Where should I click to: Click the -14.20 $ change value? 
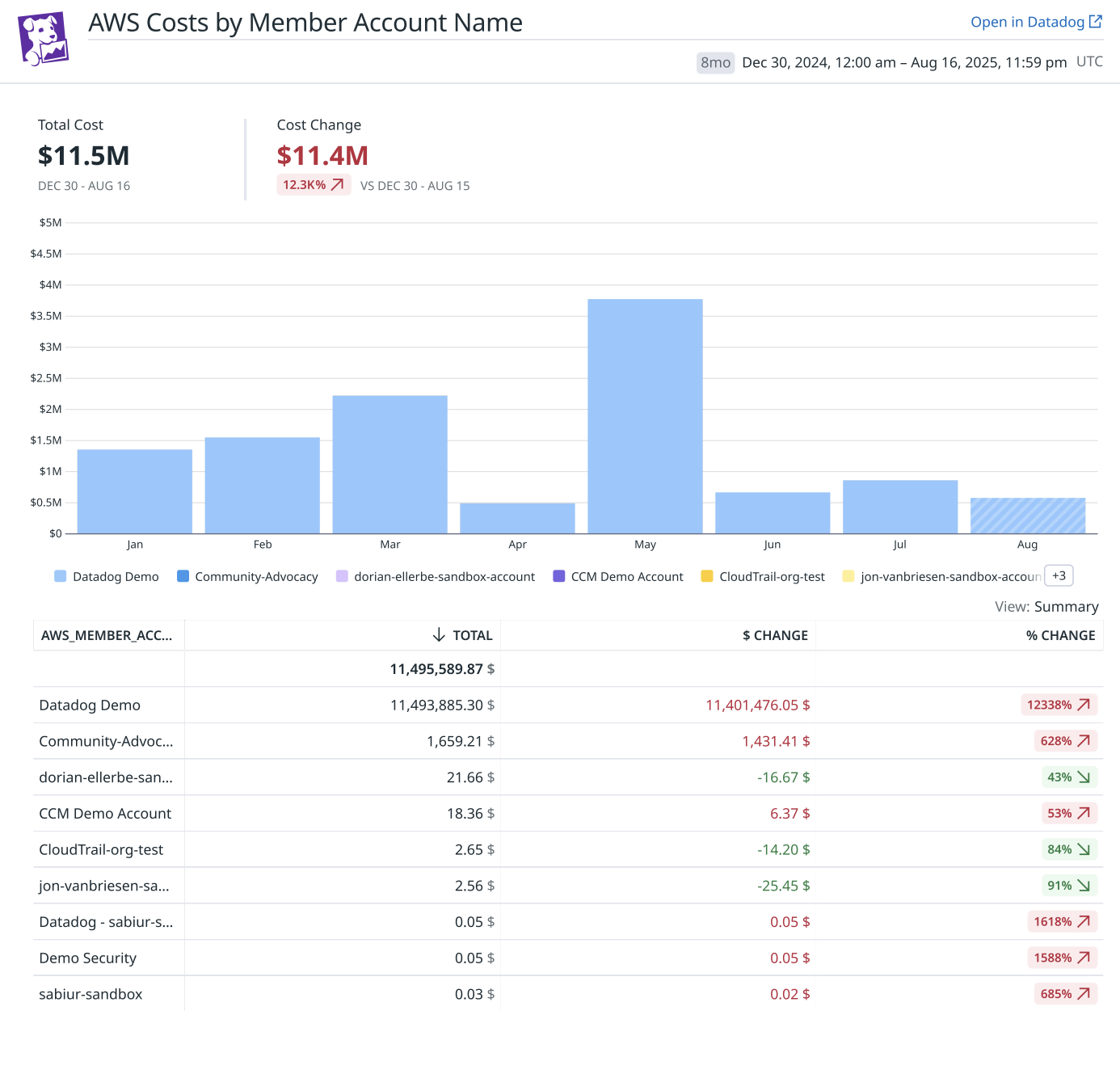pos(784,849)
